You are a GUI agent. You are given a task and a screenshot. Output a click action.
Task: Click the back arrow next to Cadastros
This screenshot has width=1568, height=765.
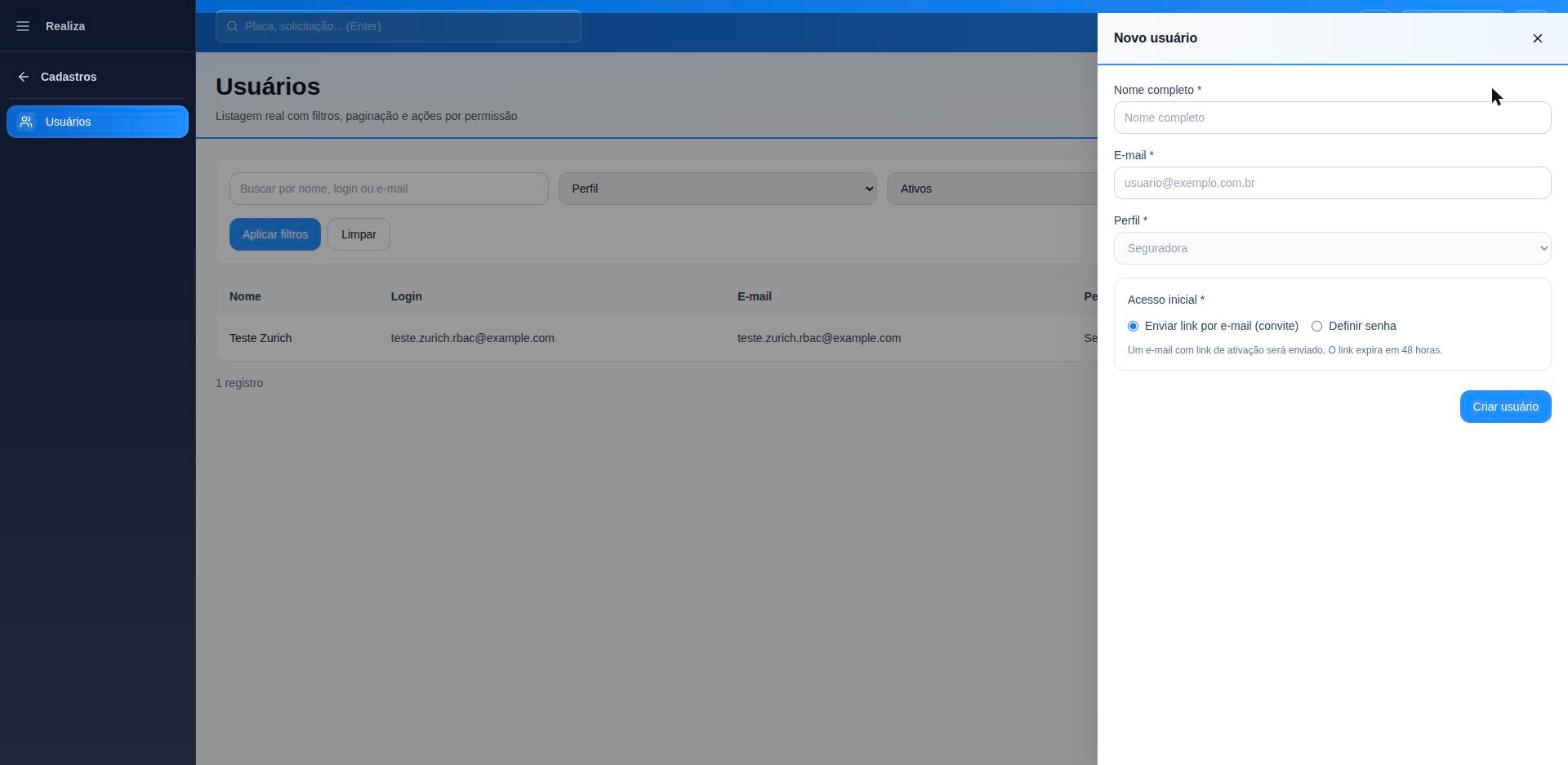(x=23, y=77)
